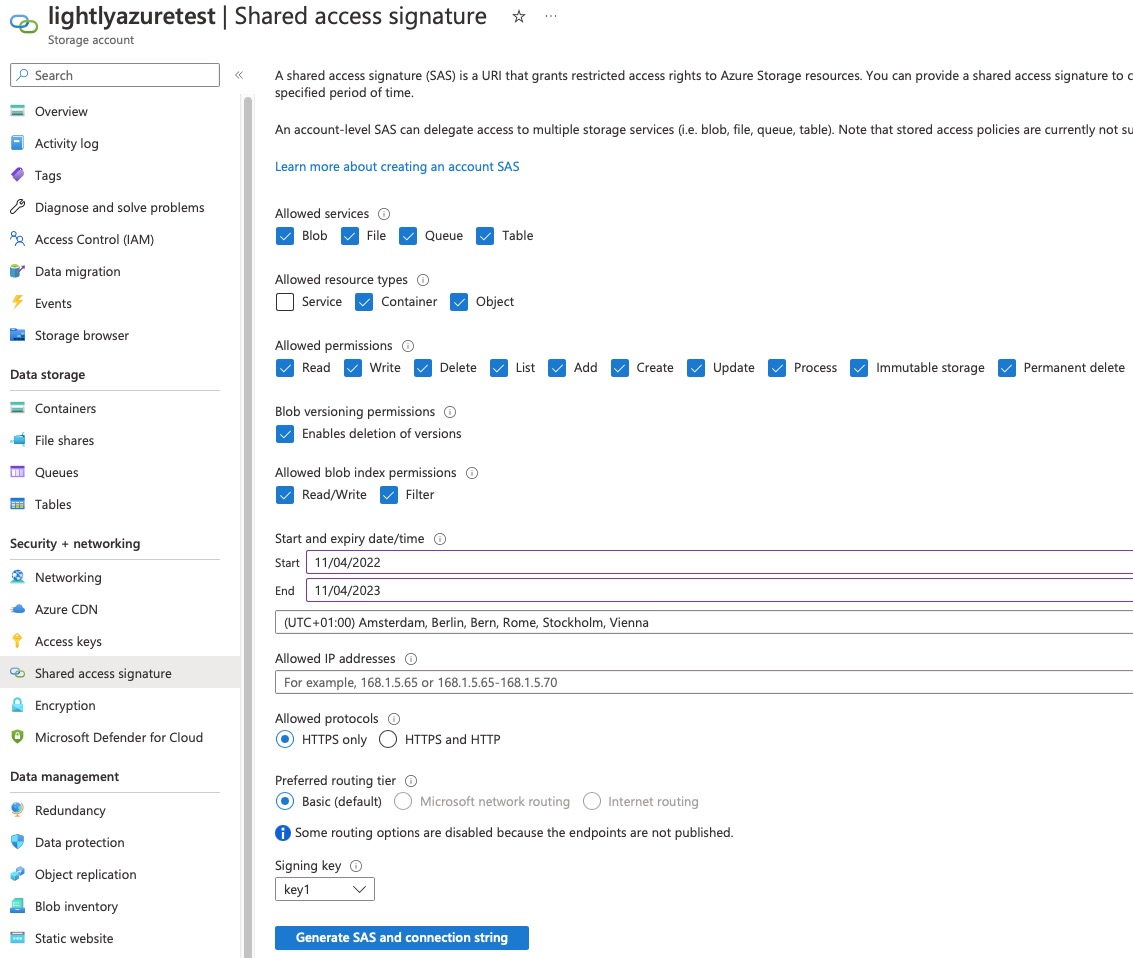This screenshot has height=958, width=1133.
Task: Uncheck the Permanent delete permission checkbox
Action: [1007, 368]
